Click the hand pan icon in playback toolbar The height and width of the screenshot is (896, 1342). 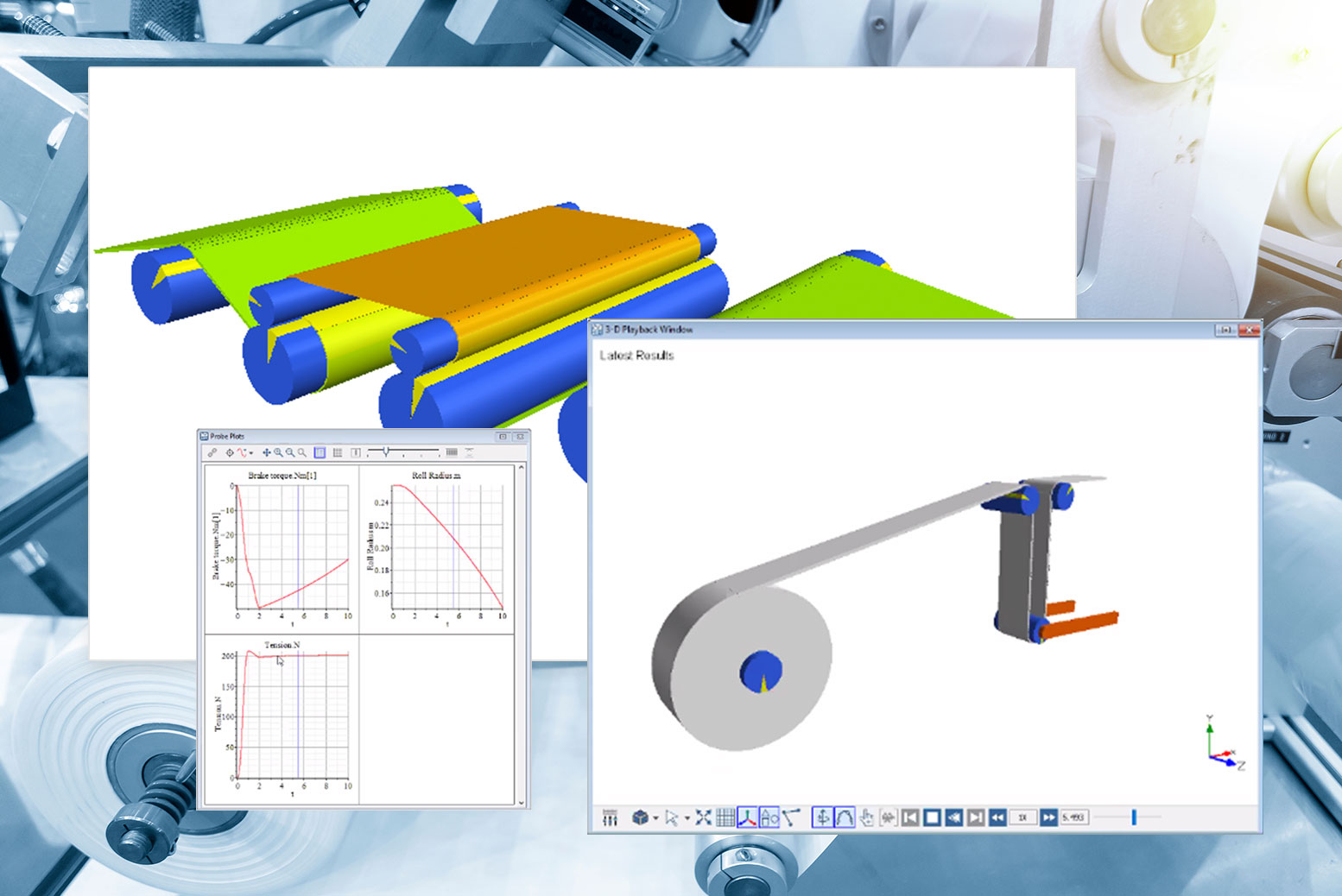click(866, 817)
